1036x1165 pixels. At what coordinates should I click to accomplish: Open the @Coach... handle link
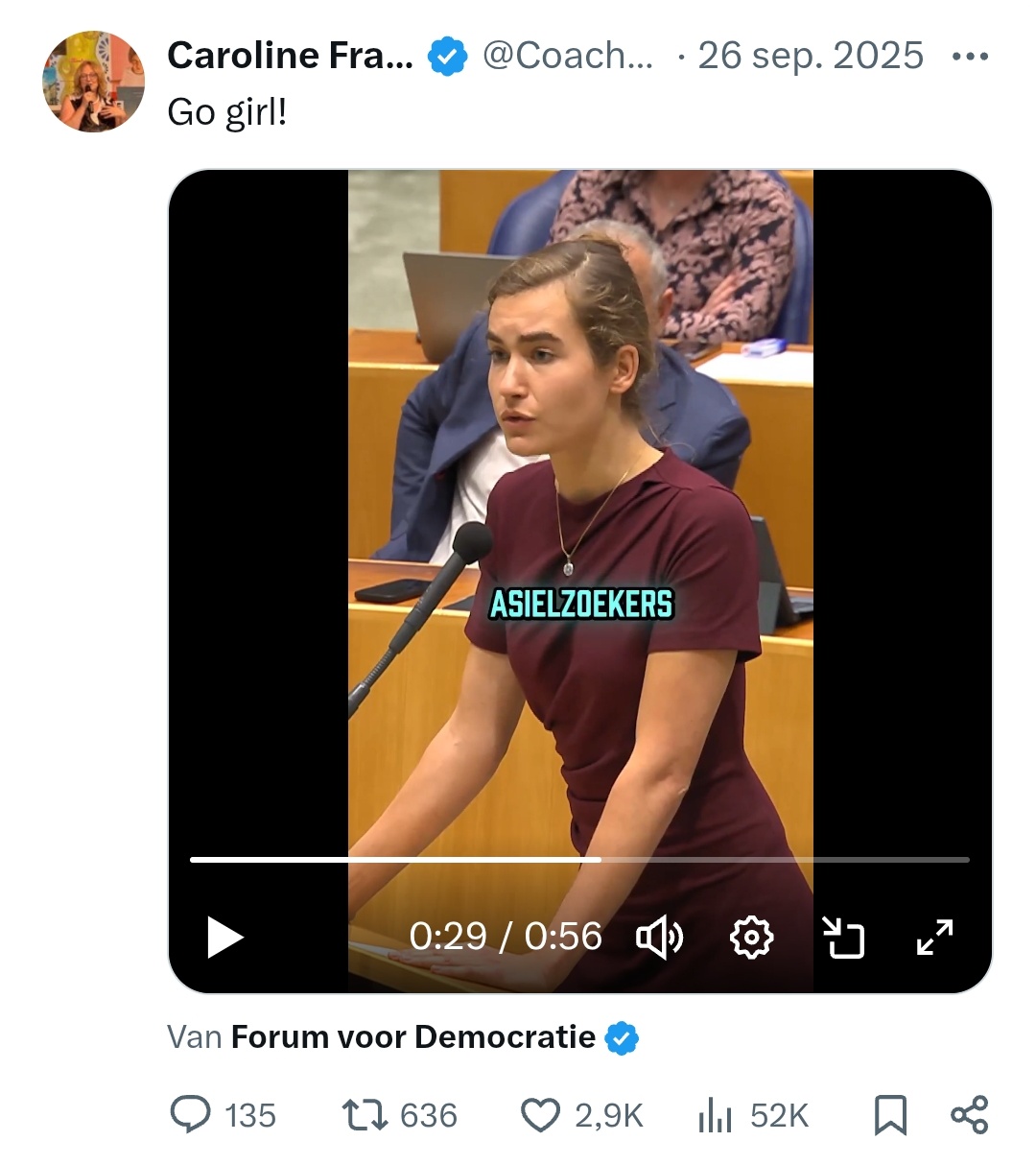point(568,57)
